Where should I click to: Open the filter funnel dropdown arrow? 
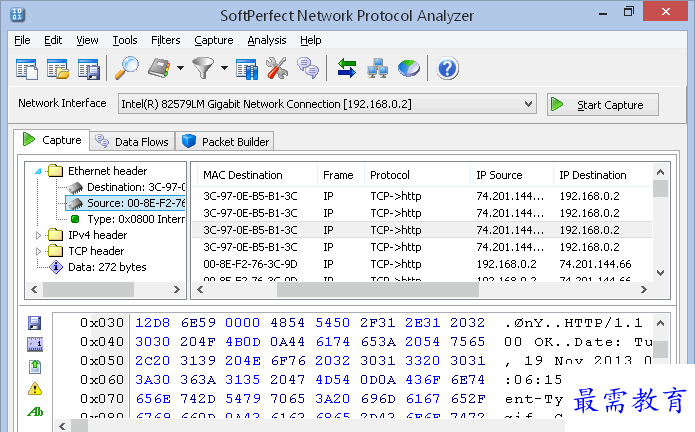[224, 68]
